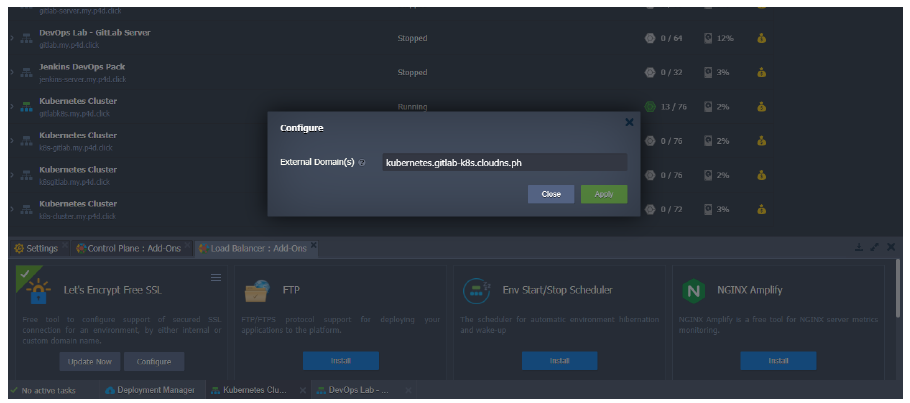Image resolution: width=910 pixels, height=403 pixels.
Task: Expand the DevOps Lab - GitLab Server row
Action: 12,38
